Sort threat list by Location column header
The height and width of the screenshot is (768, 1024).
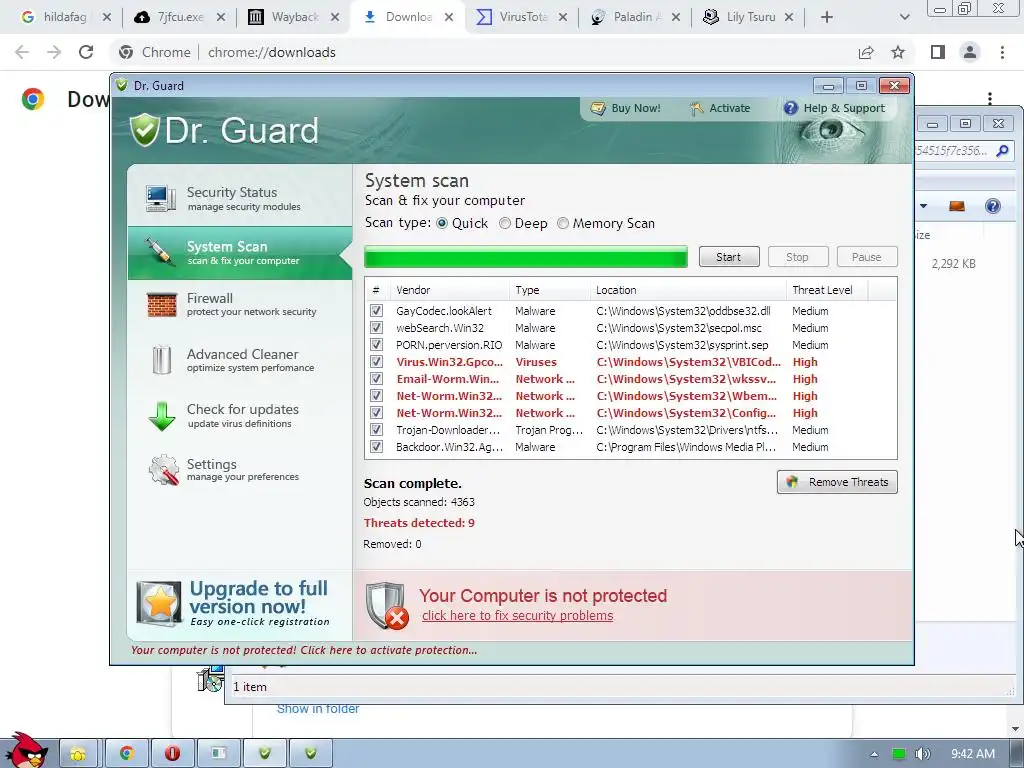click(688, 290)
